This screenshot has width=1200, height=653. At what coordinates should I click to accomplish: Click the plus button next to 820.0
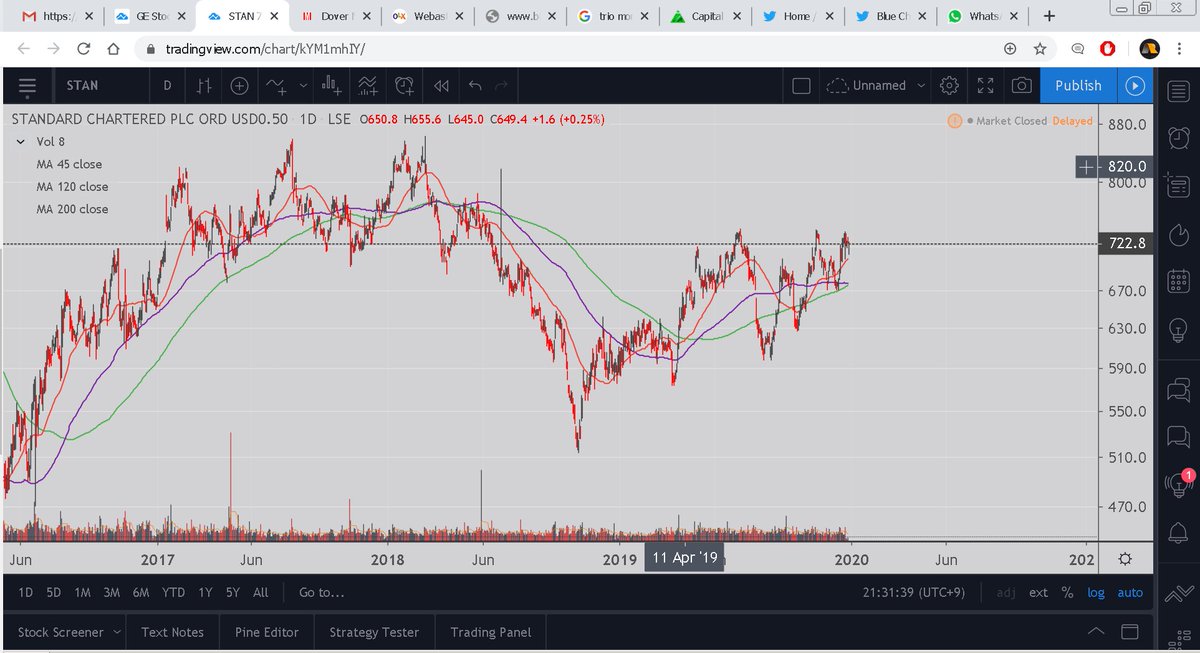[x=1088, y=167]
